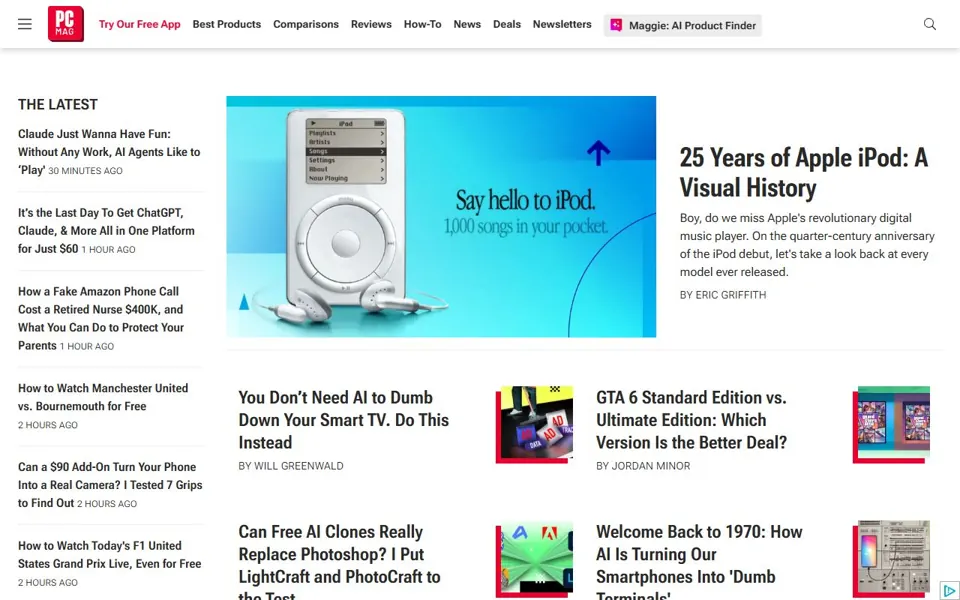Click the iPod hero image

[441, 216]
